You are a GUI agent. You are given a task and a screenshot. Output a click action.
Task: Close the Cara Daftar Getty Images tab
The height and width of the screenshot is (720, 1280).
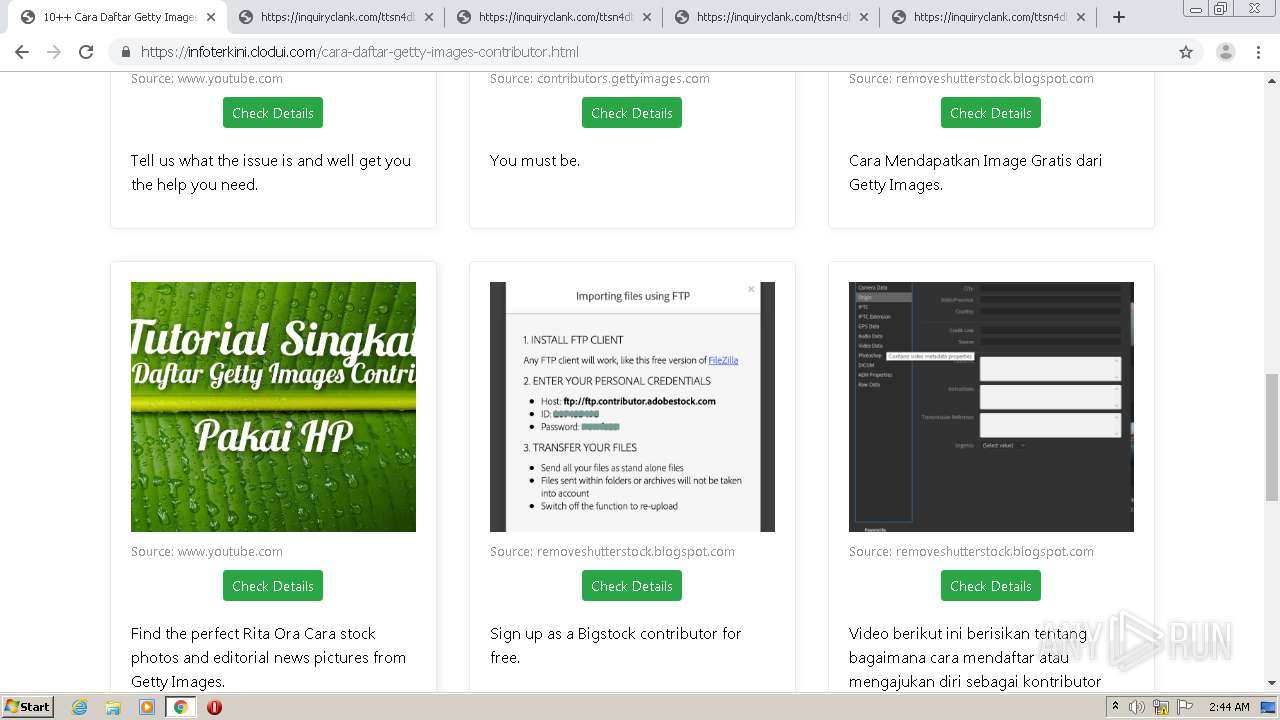[210, 17]
